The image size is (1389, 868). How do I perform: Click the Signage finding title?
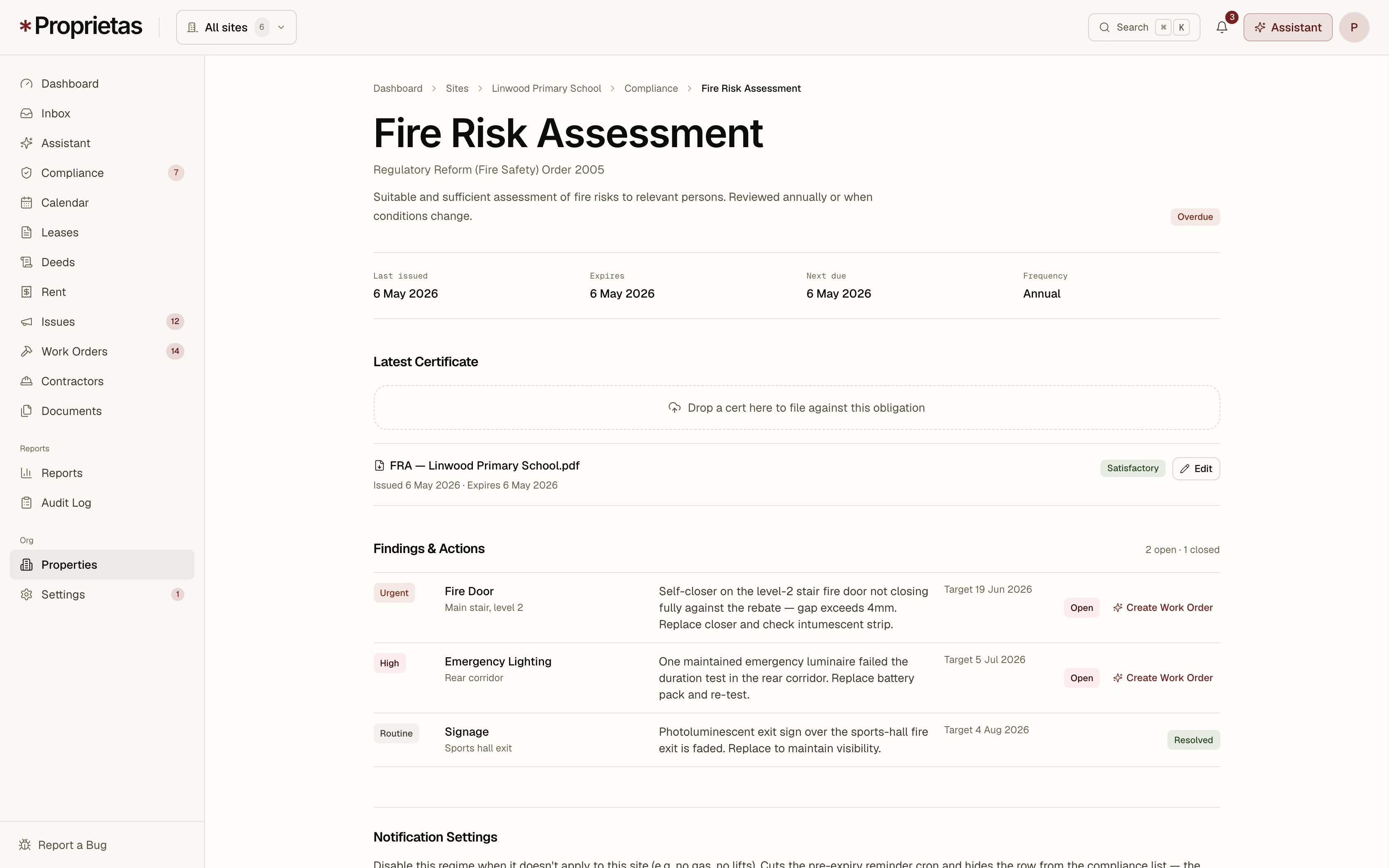point(467,732)
